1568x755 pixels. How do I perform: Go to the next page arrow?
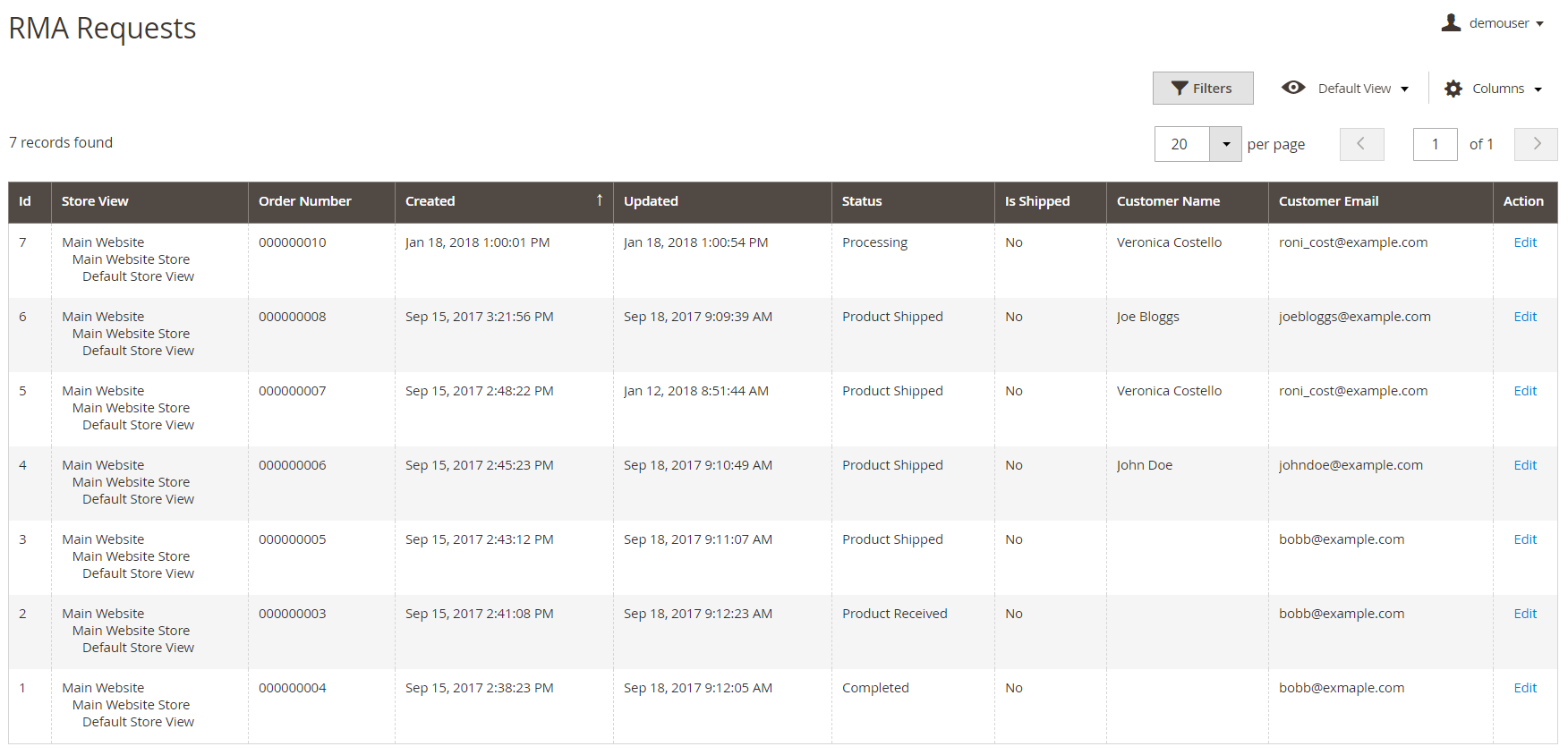(1536, 144)
